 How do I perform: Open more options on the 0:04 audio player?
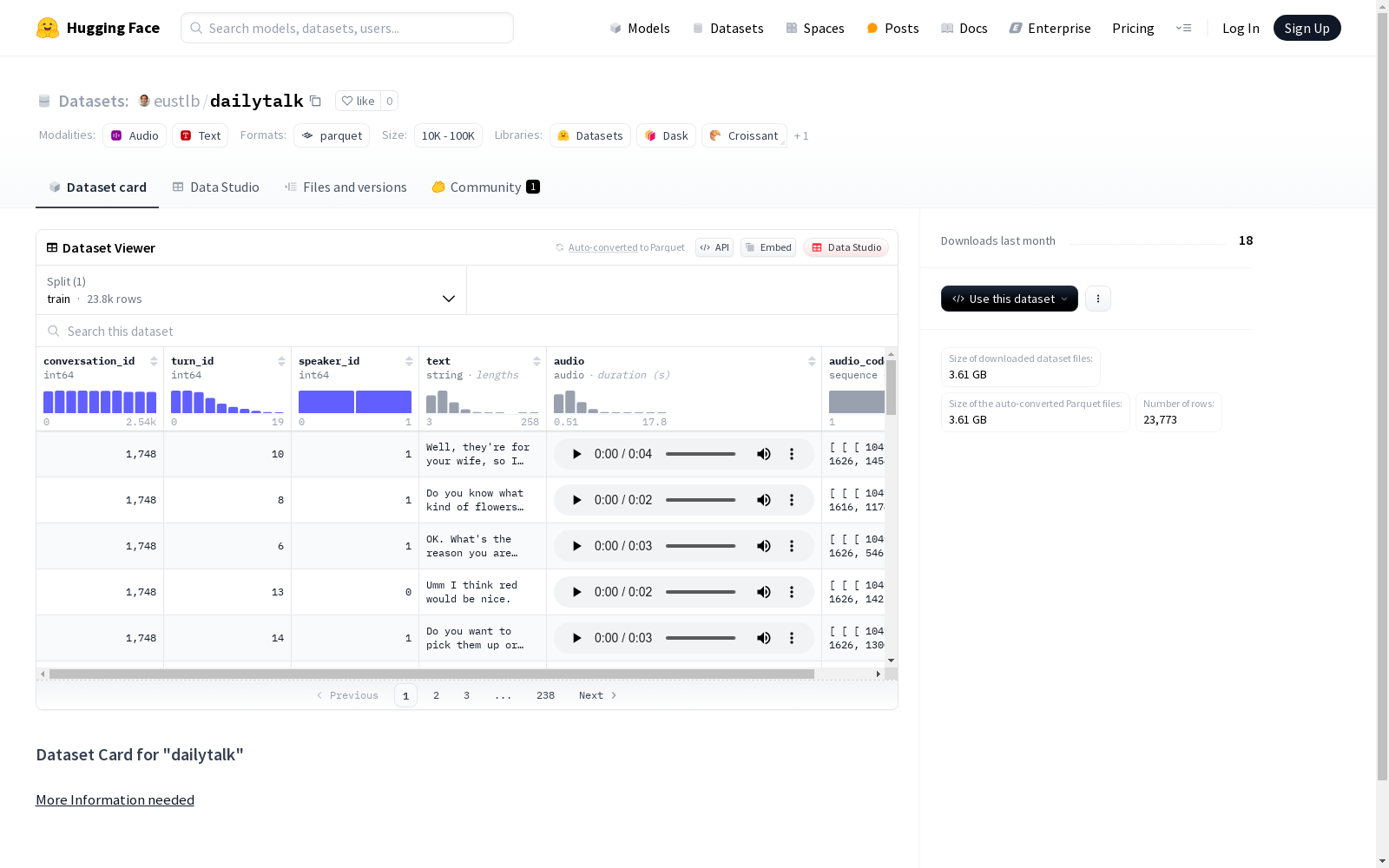pyautogui.click(x=792, y=454)
